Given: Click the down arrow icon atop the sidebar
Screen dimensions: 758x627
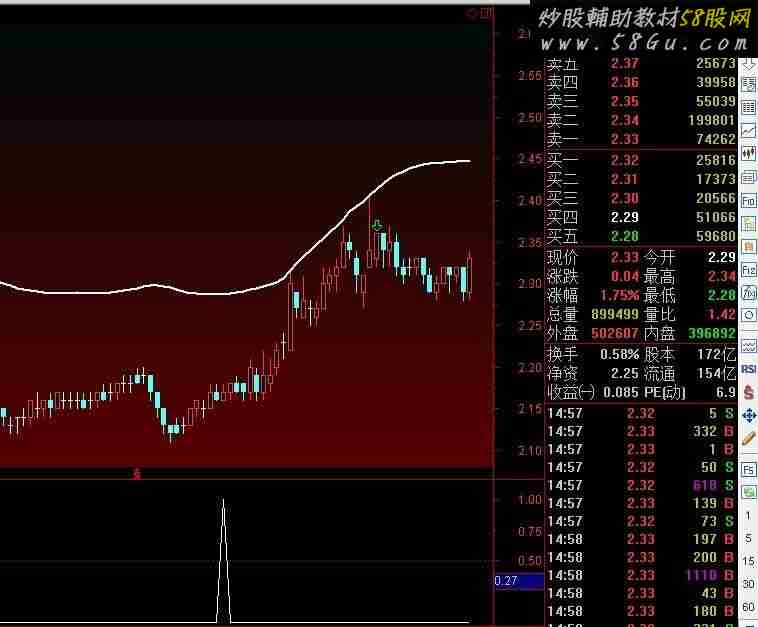Looking at the screenshot, I should point(749,64).
